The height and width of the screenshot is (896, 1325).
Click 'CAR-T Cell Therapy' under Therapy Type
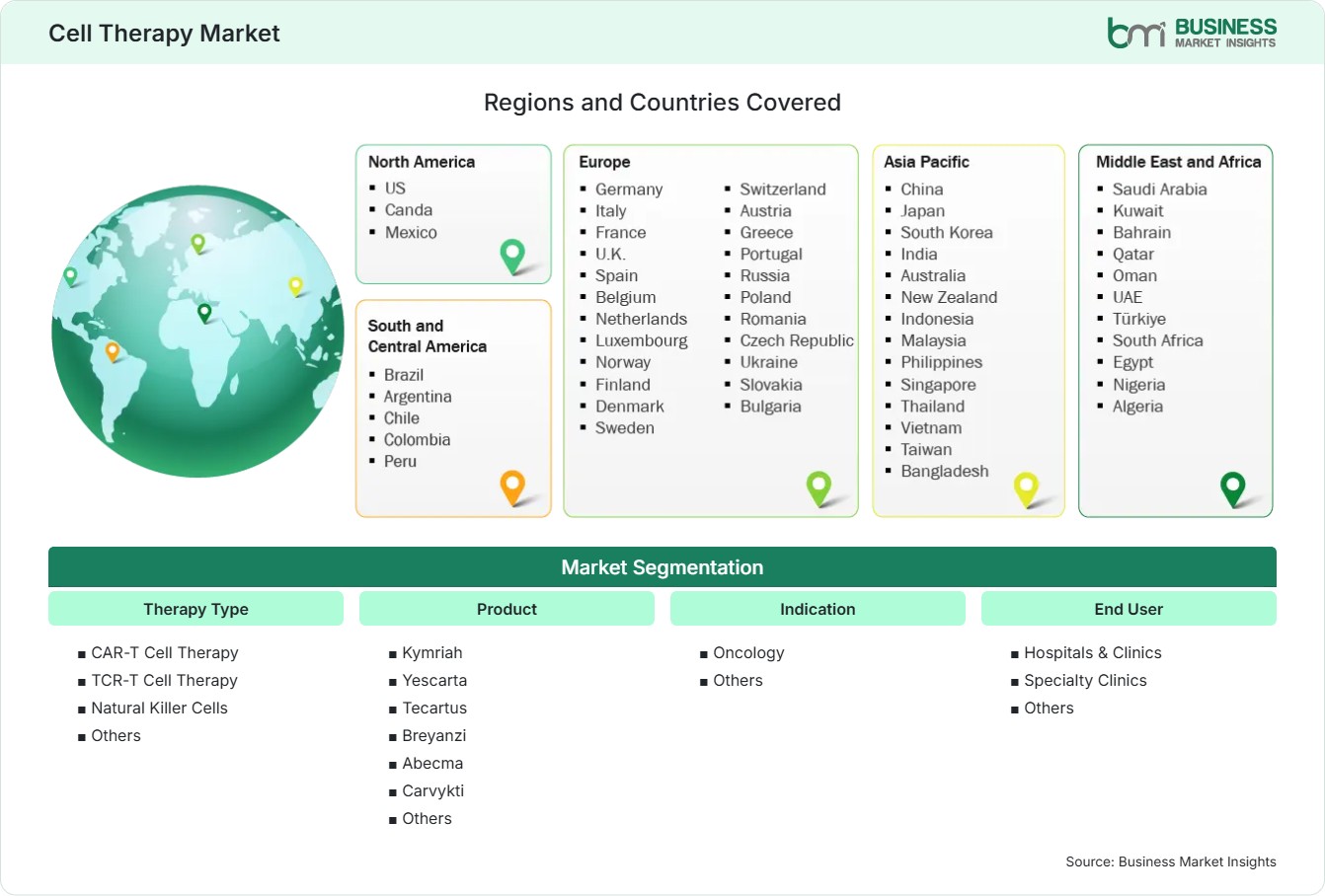165,653
